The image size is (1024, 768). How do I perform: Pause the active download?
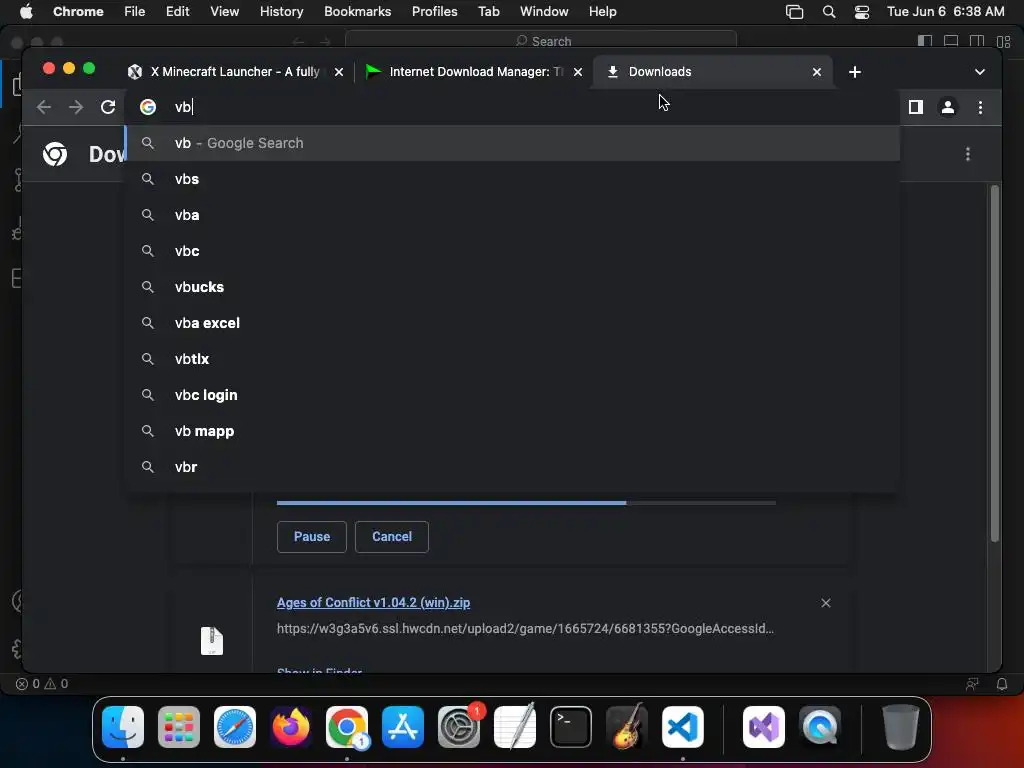tap(312, 537)
